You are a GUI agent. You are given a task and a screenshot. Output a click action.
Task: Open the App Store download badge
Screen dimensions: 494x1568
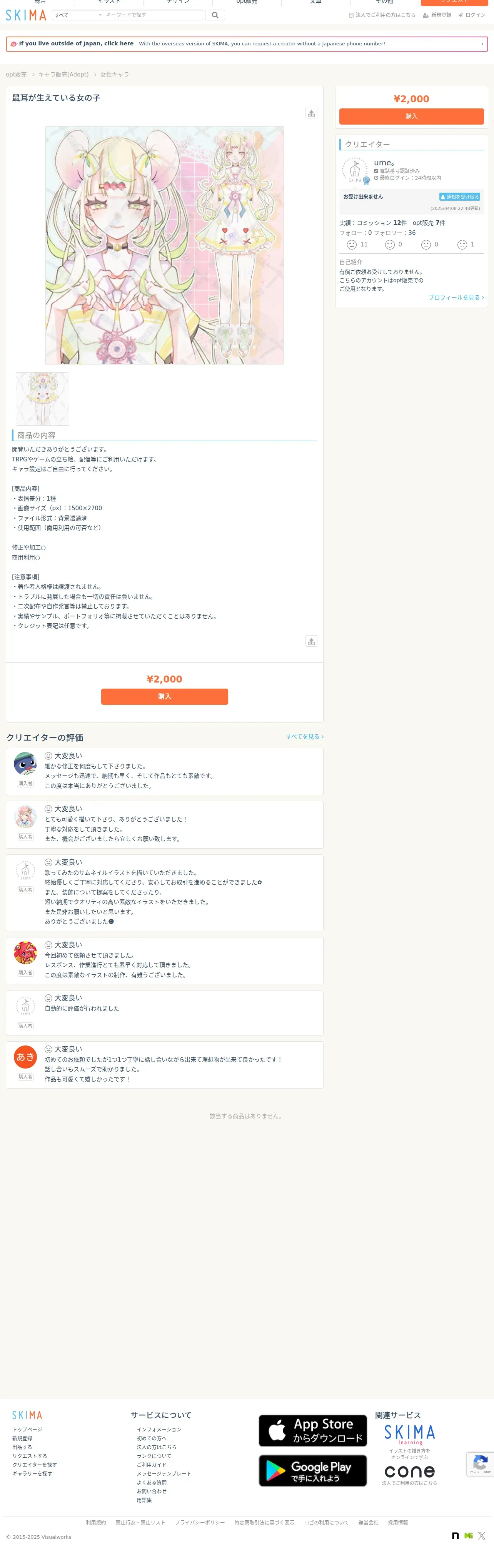click(x=312, y=1430)
